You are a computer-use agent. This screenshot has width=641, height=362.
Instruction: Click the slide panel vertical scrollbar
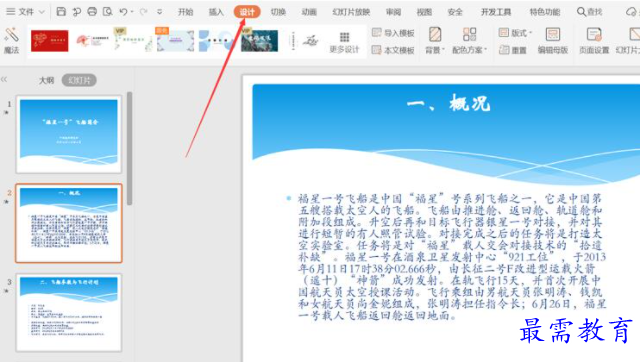tap(130, 148)
